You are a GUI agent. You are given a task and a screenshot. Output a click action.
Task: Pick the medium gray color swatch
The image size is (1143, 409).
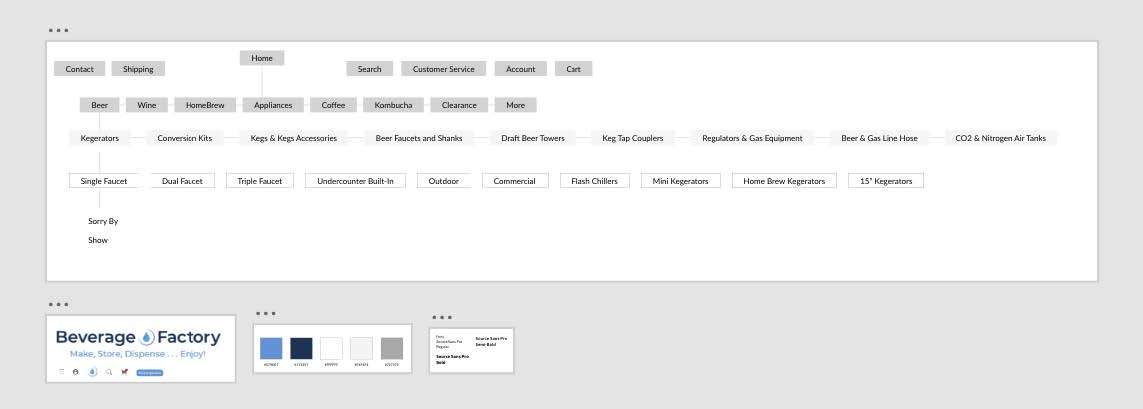pyautogui.click(x=391, y=348)
